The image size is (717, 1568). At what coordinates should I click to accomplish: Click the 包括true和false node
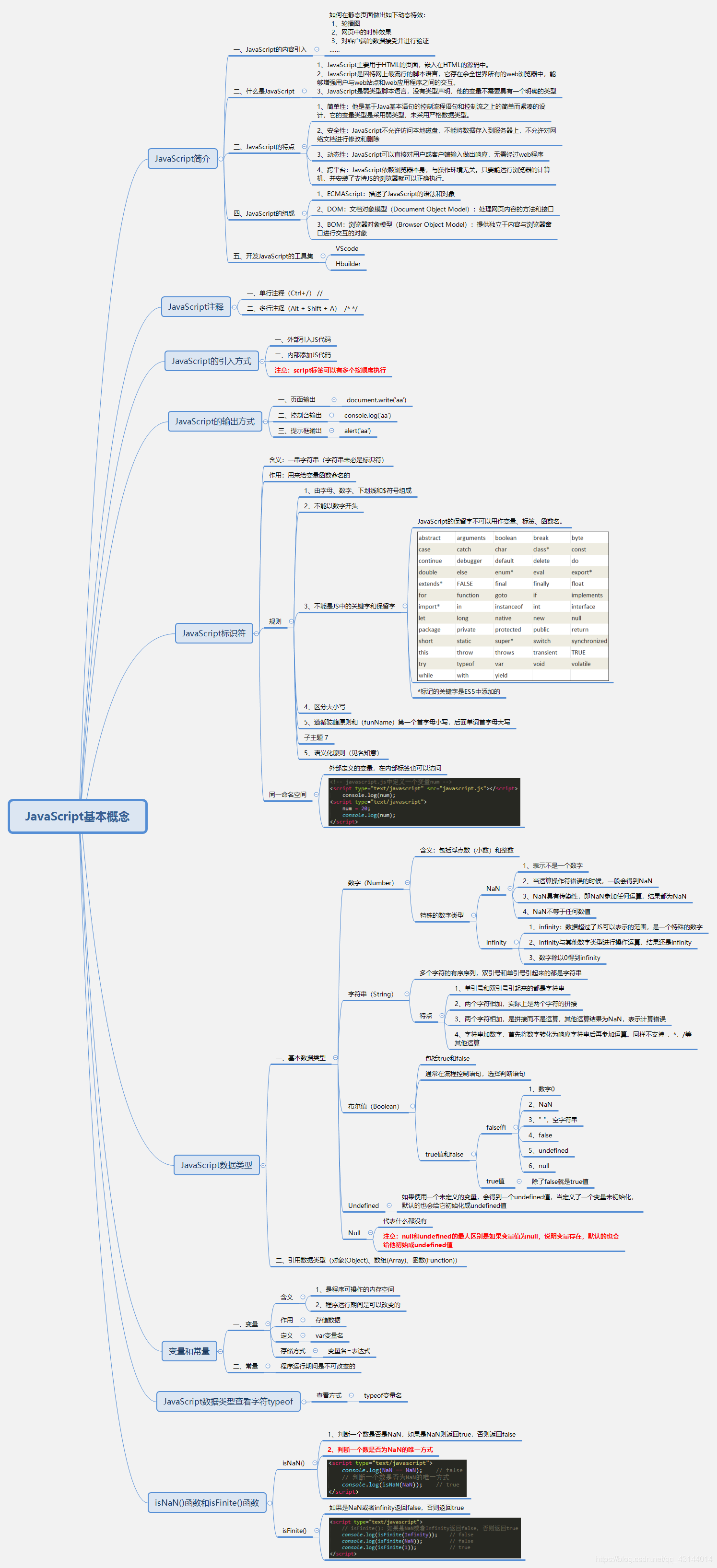pyautogui.click(x=447, y=1059)
